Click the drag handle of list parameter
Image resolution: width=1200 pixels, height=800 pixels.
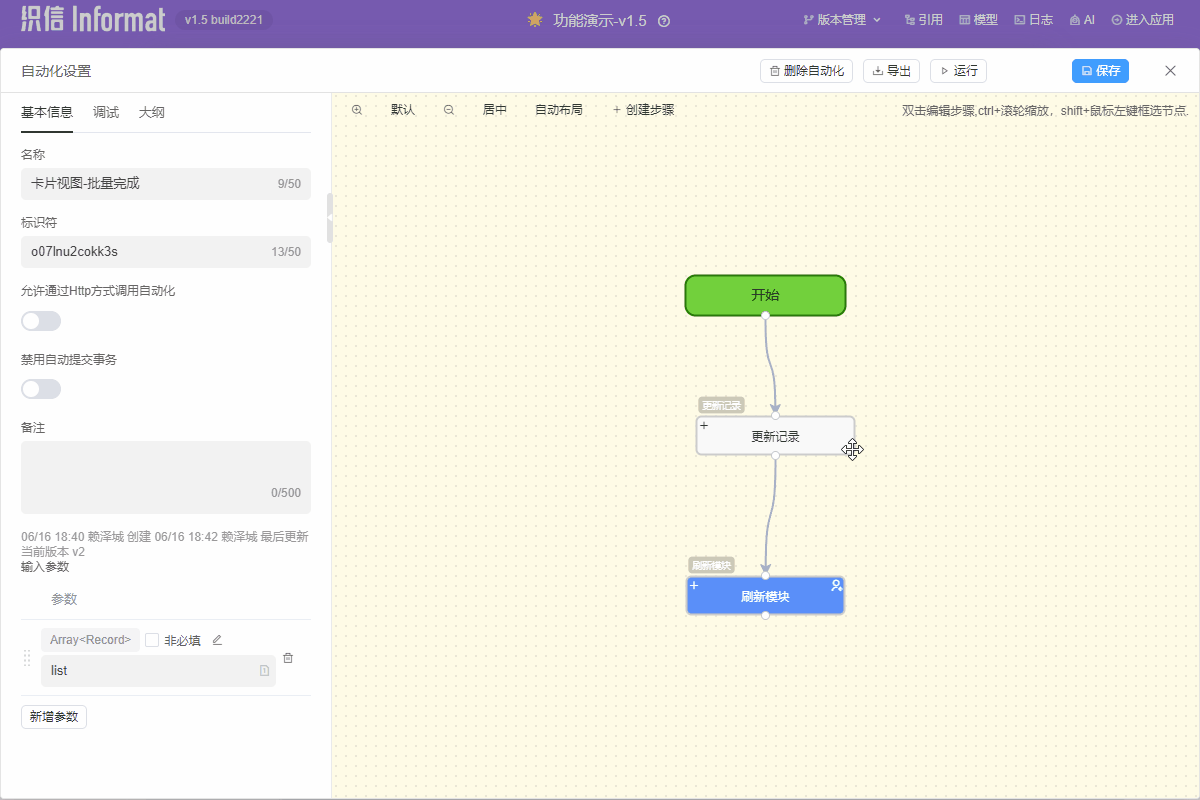pyautogui.click(x=28, y=657)
